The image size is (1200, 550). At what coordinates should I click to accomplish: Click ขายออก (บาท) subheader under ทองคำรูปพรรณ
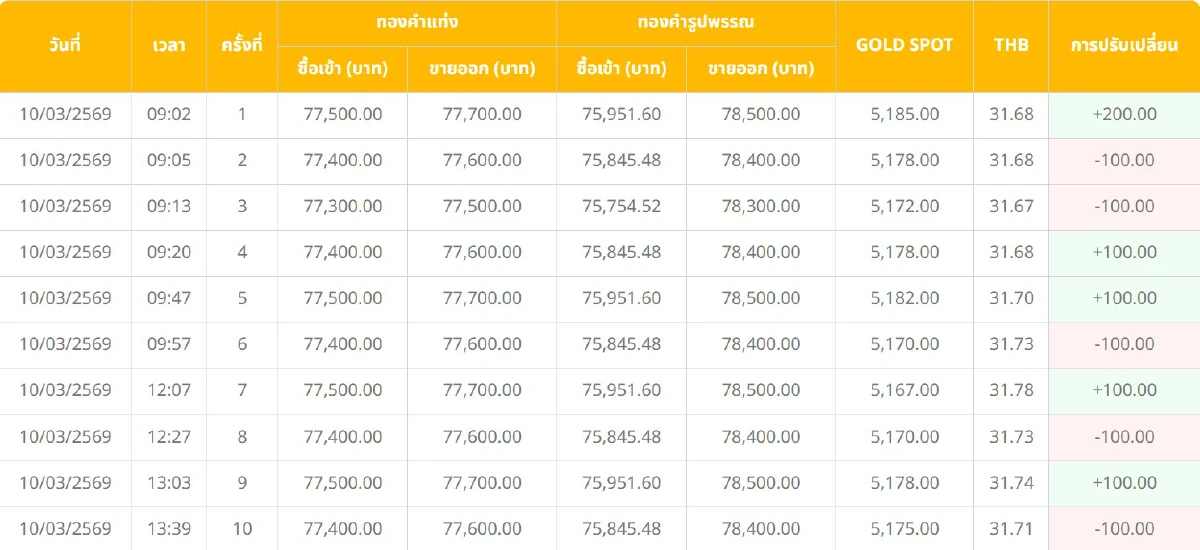[760, 69]
